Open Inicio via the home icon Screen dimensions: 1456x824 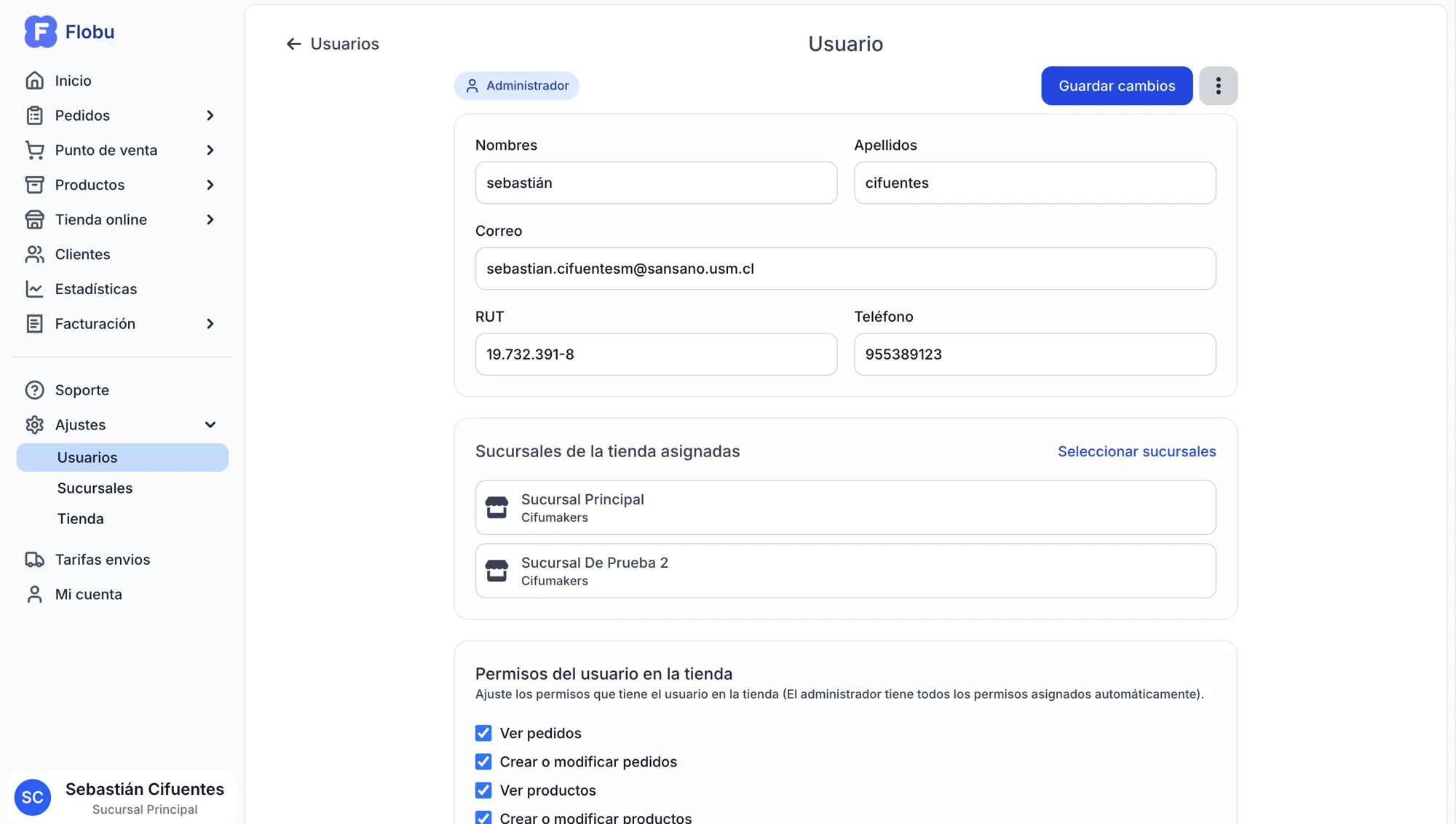coord(34,81)
